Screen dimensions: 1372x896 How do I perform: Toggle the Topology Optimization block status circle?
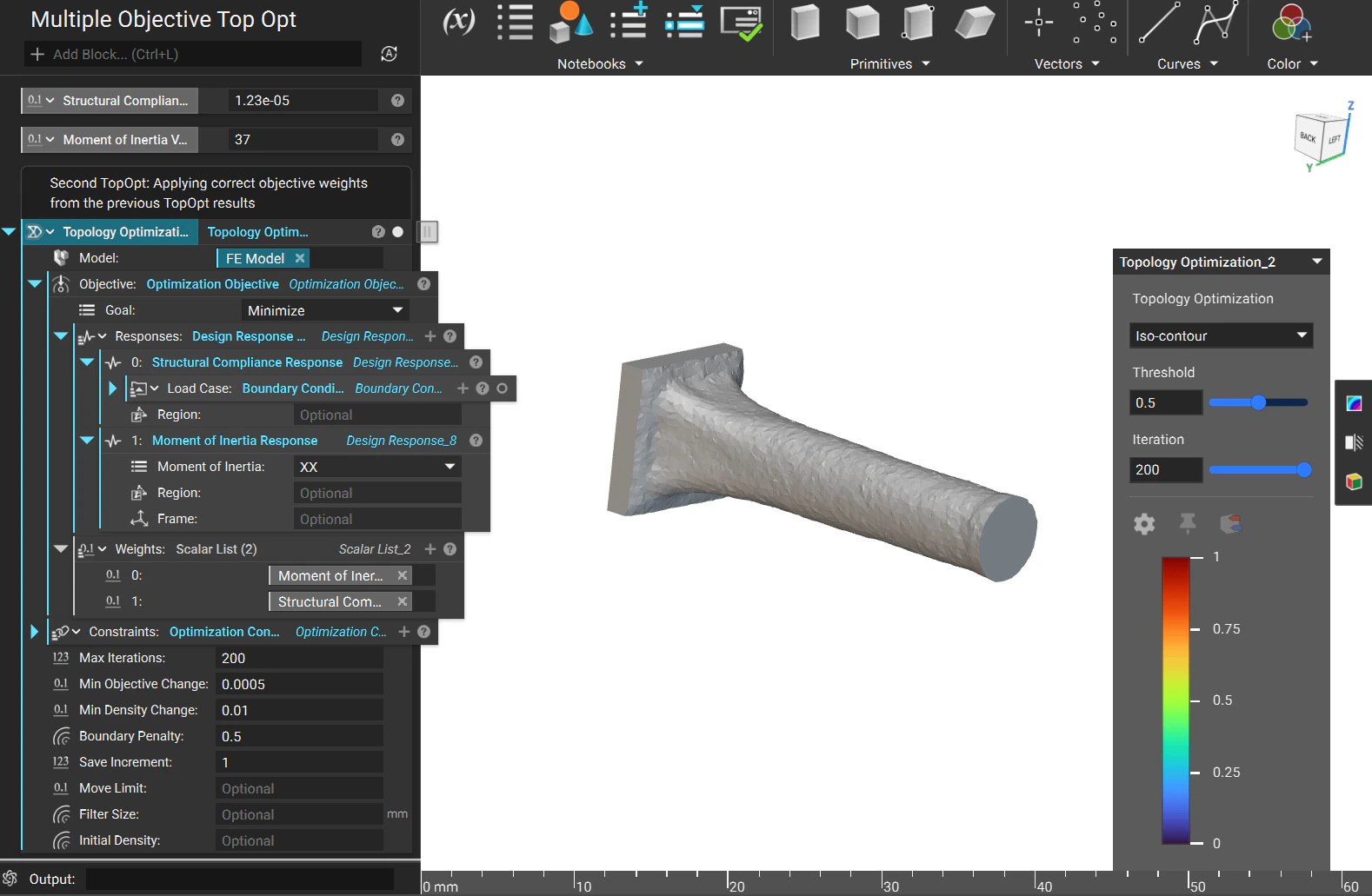pyautogui.click(x=397, y=232)
